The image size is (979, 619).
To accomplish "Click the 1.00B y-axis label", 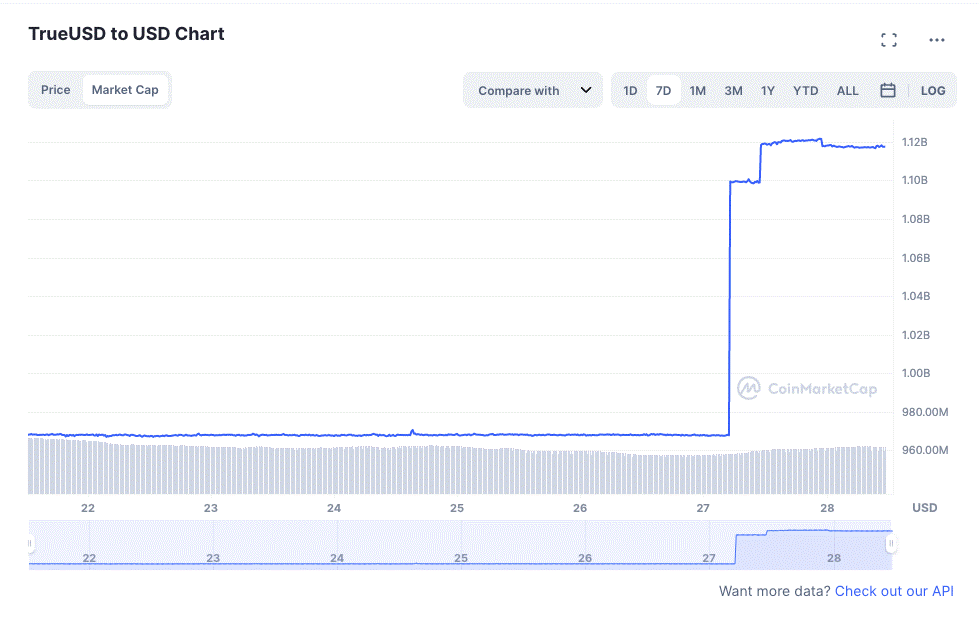I will click(x=915, y=374).
